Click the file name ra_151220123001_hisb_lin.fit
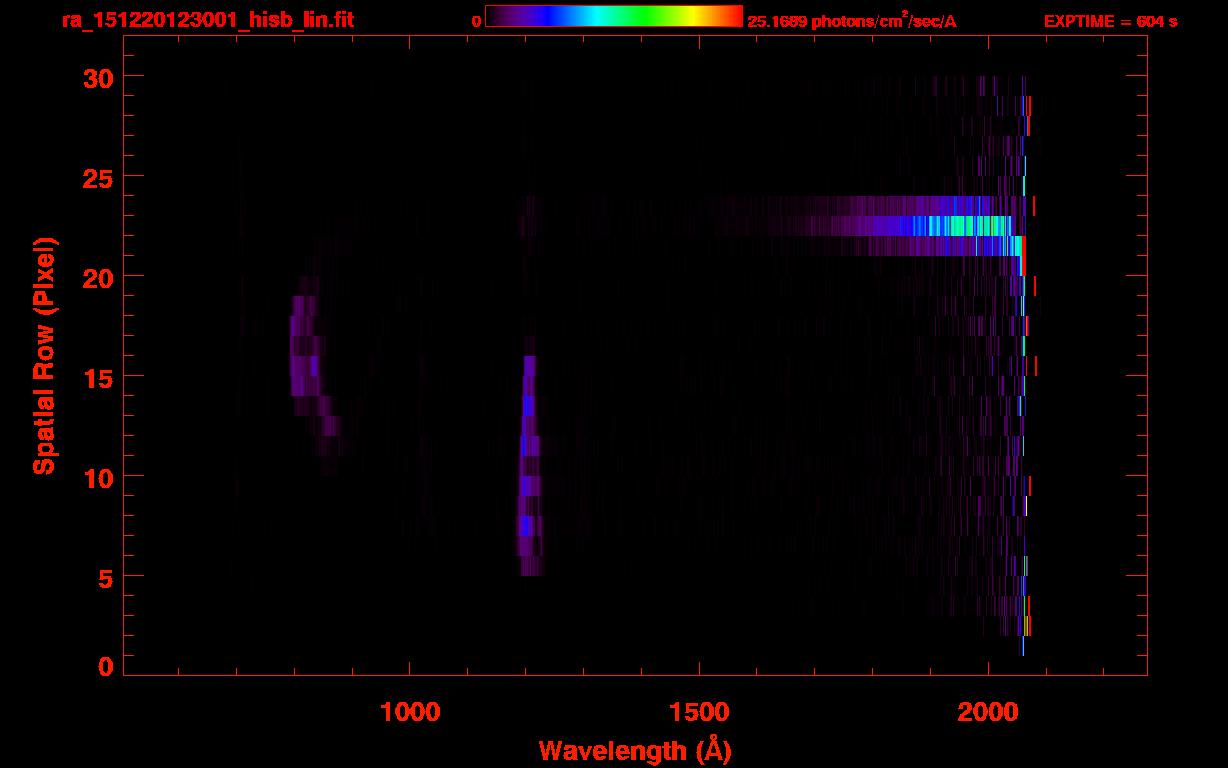The image size is (1228, 768). click(208, 20)
